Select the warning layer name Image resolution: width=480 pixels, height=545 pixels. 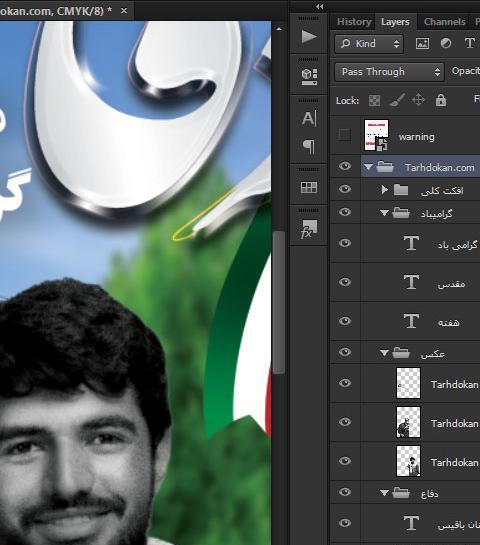point(416,137)
